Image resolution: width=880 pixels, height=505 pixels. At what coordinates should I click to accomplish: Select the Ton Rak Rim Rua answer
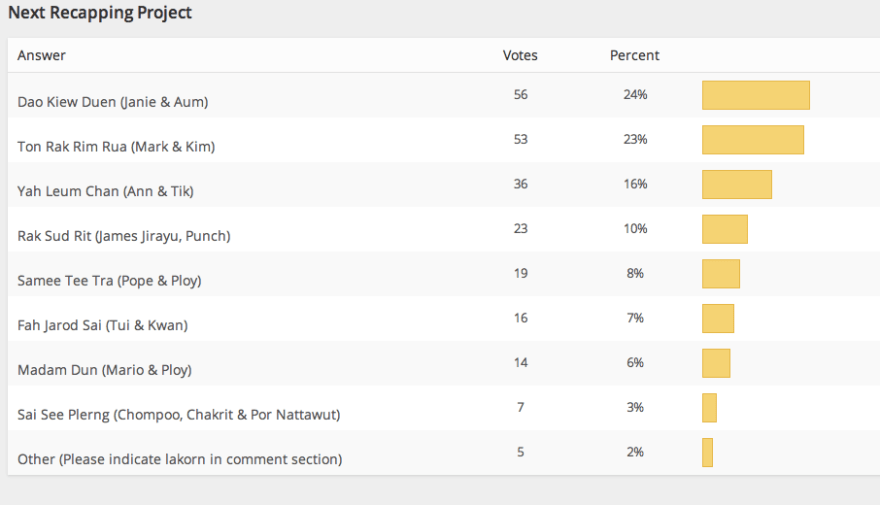[116, 147]
